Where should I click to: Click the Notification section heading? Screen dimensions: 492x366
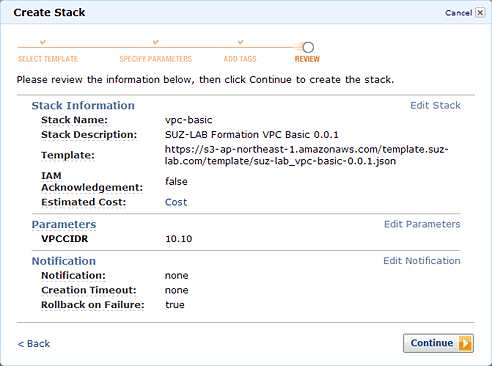point(64,261)
